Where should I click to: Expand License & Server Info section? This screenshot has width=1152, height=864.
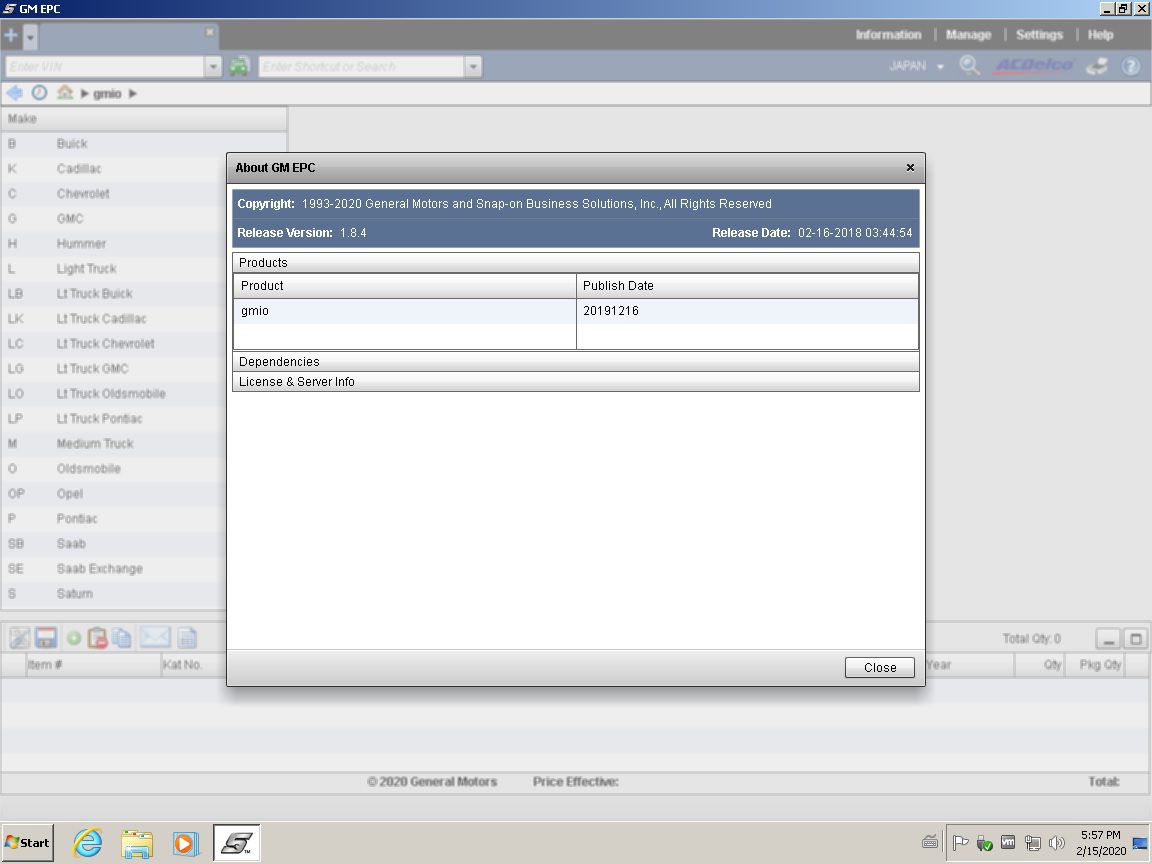click(575, 381)
